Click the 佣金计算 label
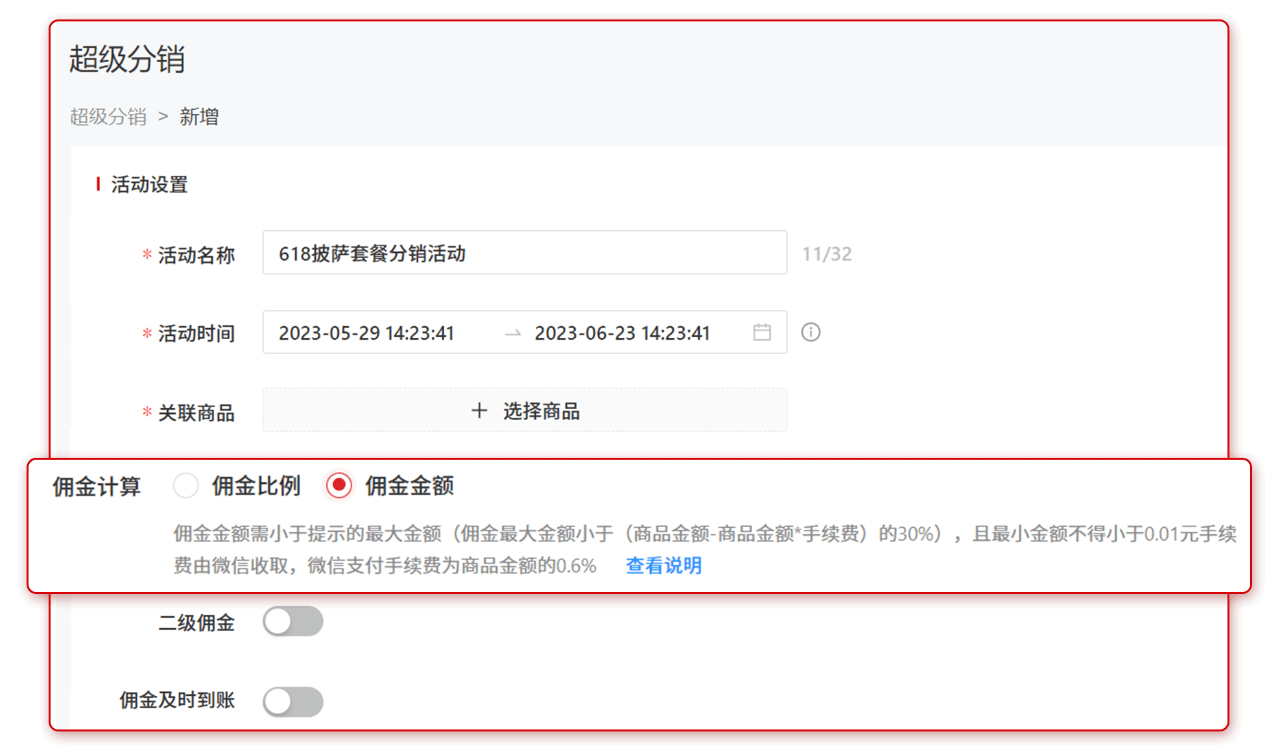The image size is (1280, 756). coord(97,487)
